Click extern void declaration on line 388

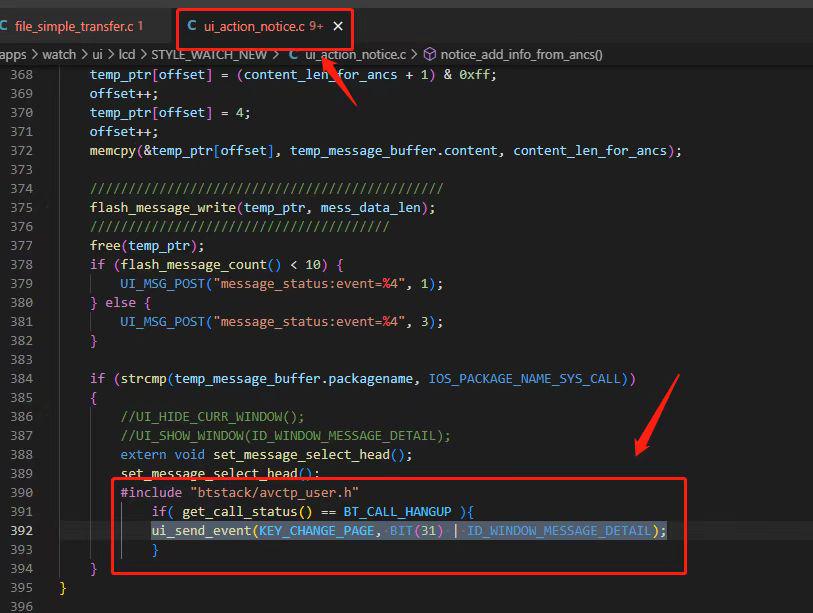pyautogui.click(x=266, y=455)
